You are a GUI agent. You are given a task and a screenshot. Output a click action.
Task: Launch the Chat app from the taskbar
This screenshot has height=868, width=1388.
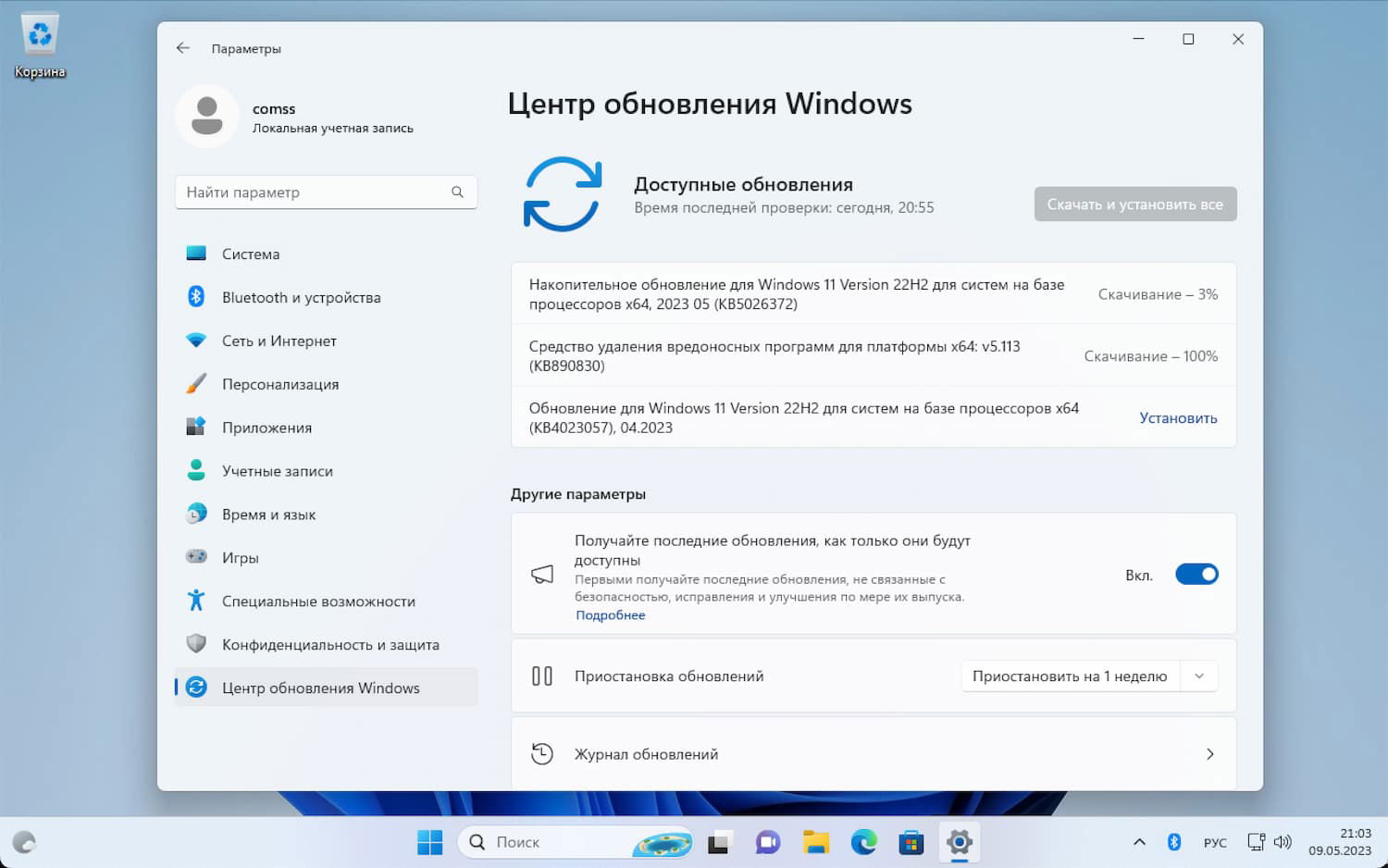coord(767,842)
